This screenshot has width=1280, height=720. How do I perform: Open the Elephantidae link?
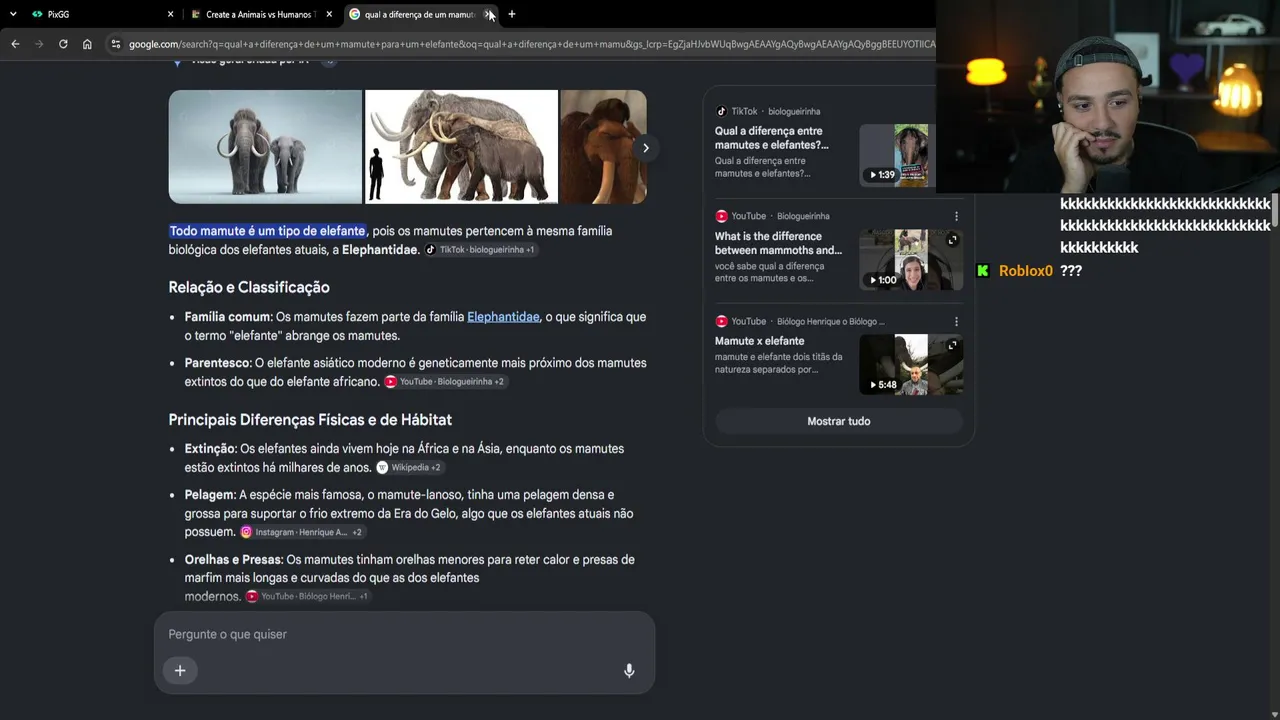tap(503, 317)
